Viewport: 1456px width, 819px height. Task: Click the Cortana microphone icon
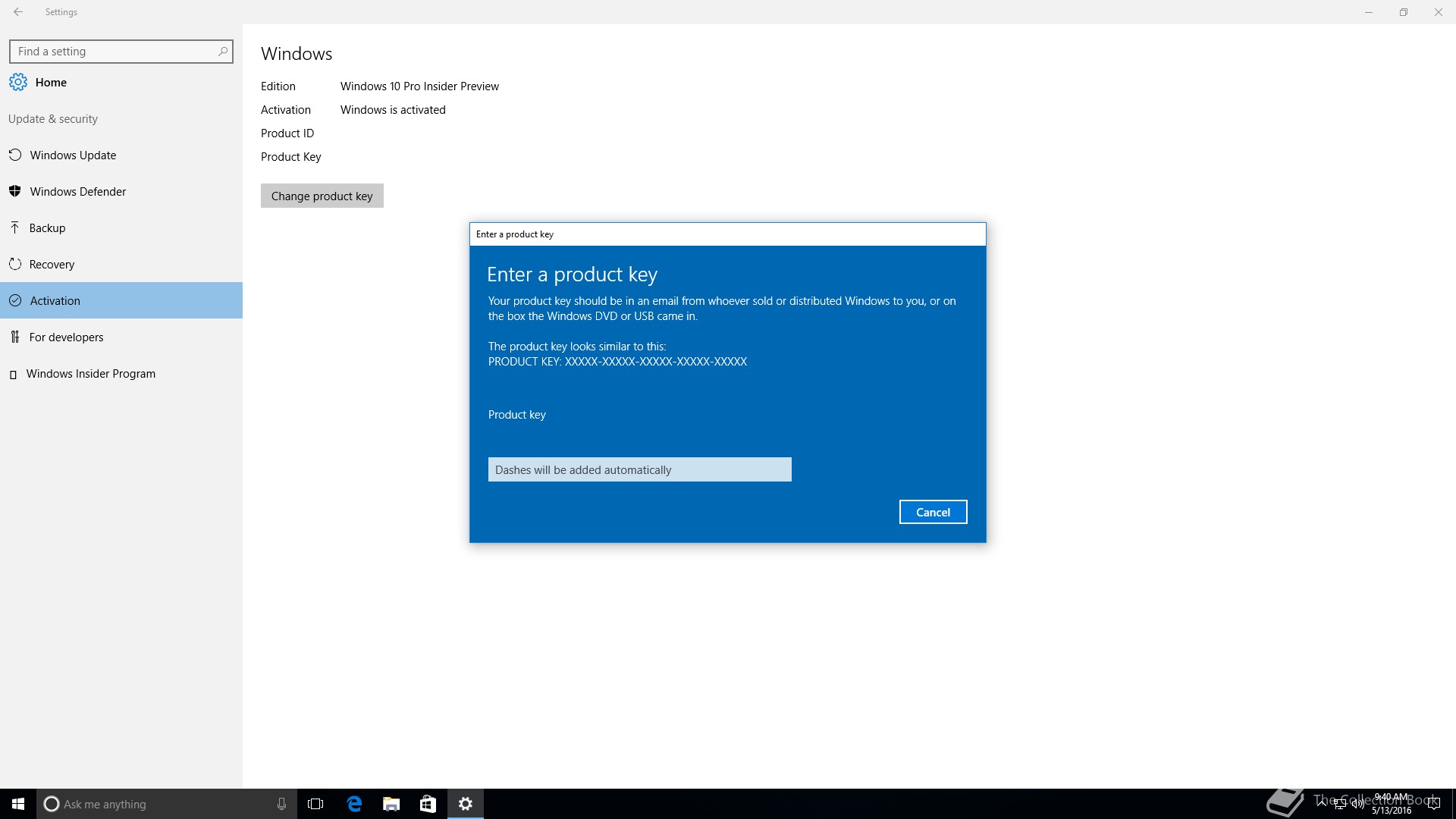tap(281, 804)
